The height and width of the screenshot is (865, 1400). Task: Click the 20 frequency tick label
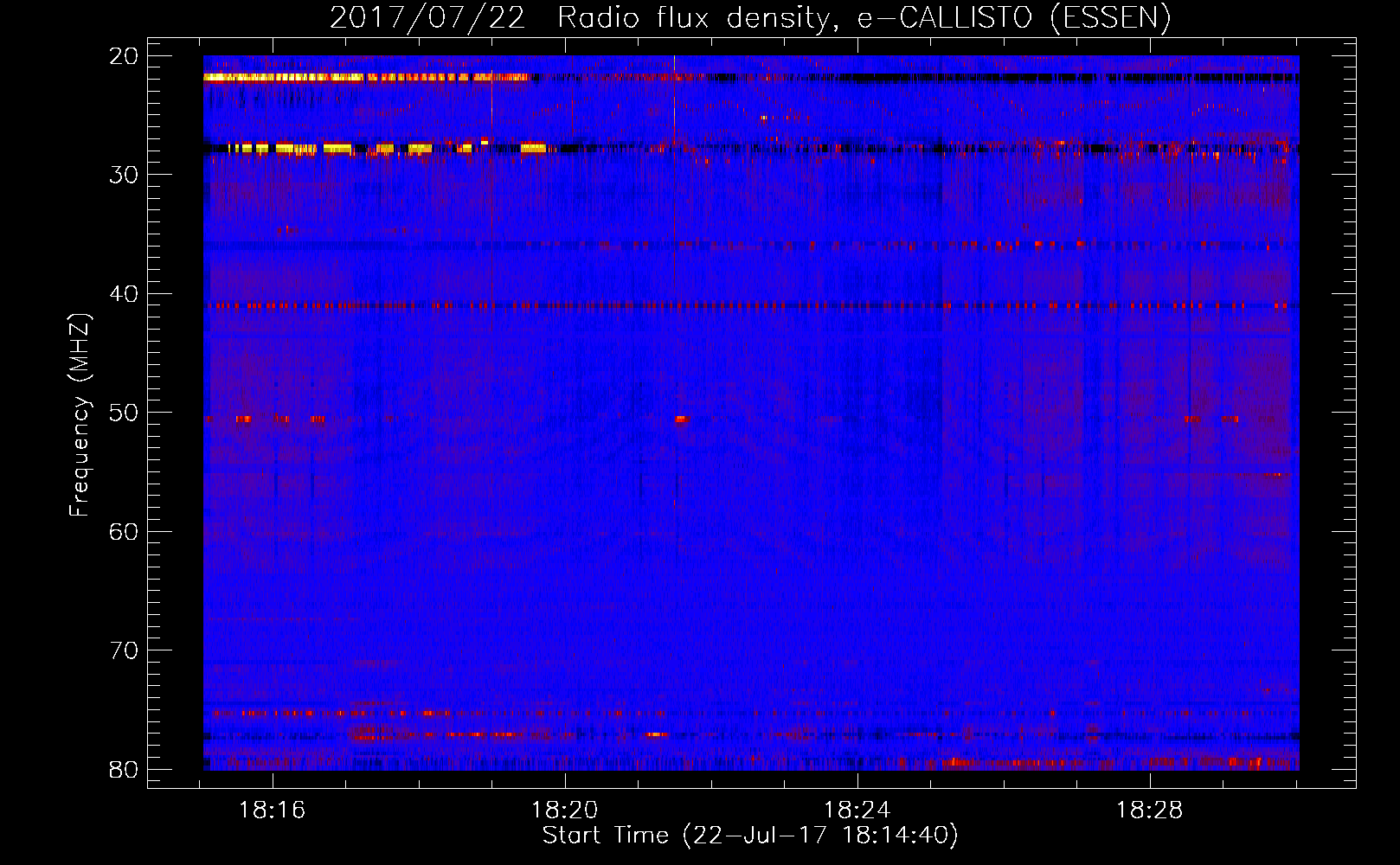pyautogui.click(x=124, y=56)
